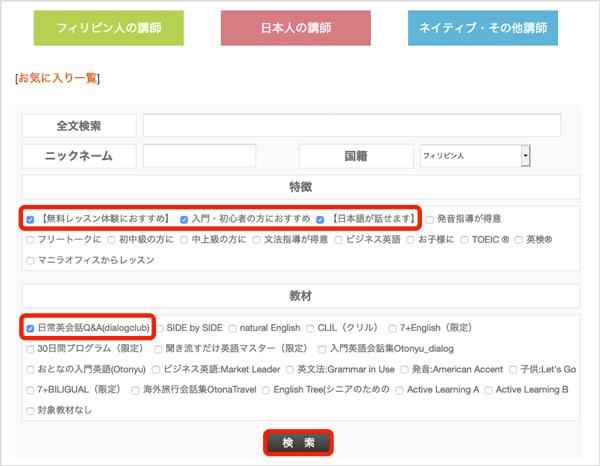Viewport: 600px width, 466px height.
Task: Enable the 発音指導が得意 checkbox
Action: tap(430, 219)
